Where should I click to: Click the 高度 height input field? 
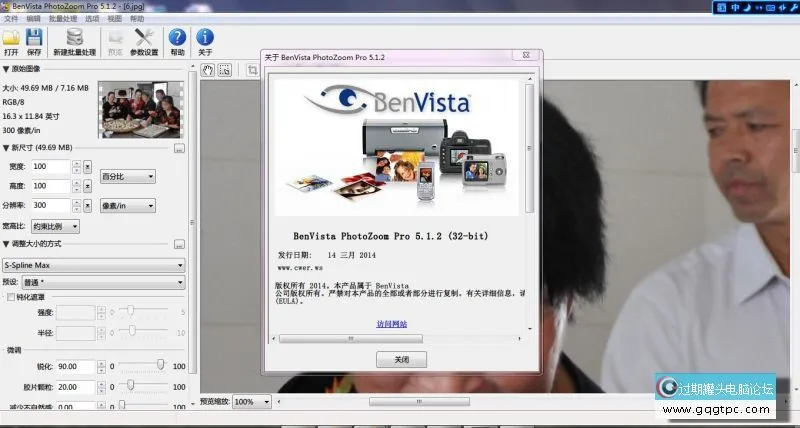coord(51,186)
